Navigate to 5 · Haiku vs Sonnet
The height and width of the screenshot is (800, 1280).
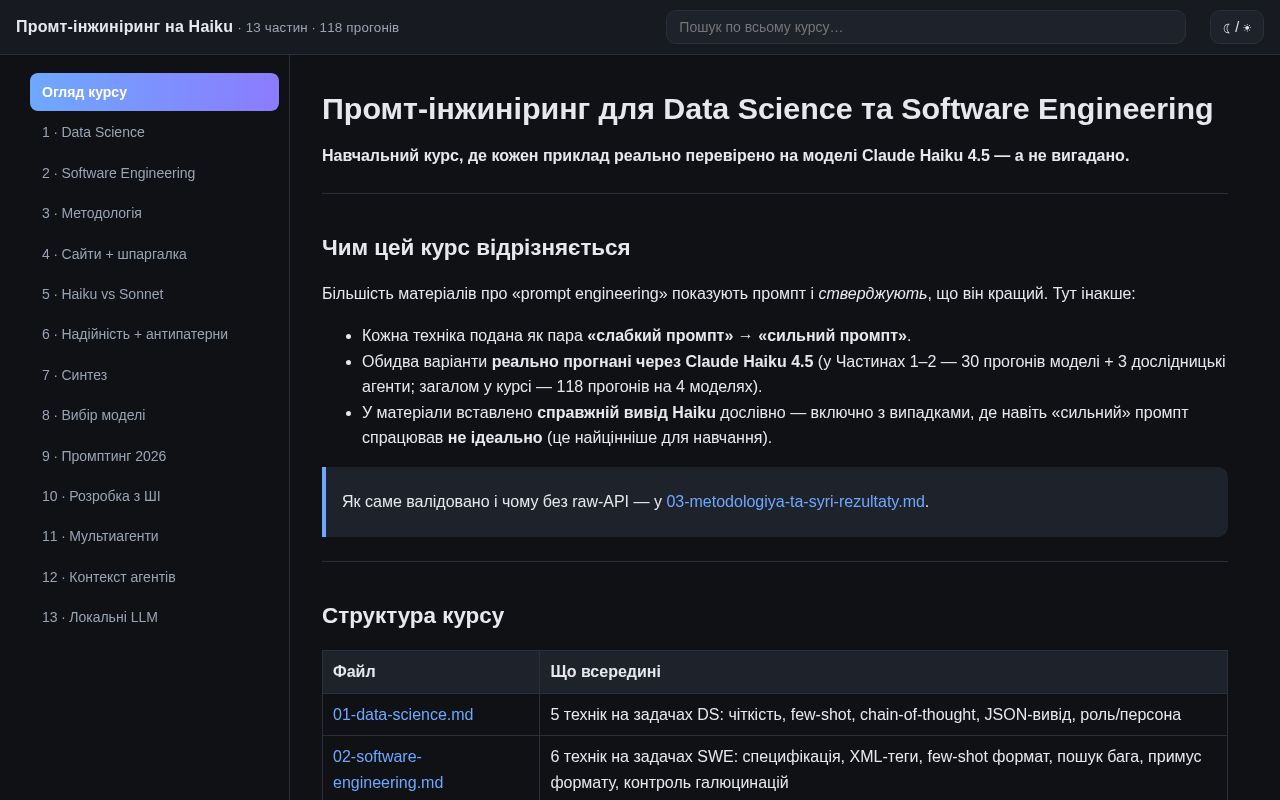tap(154, 294)
